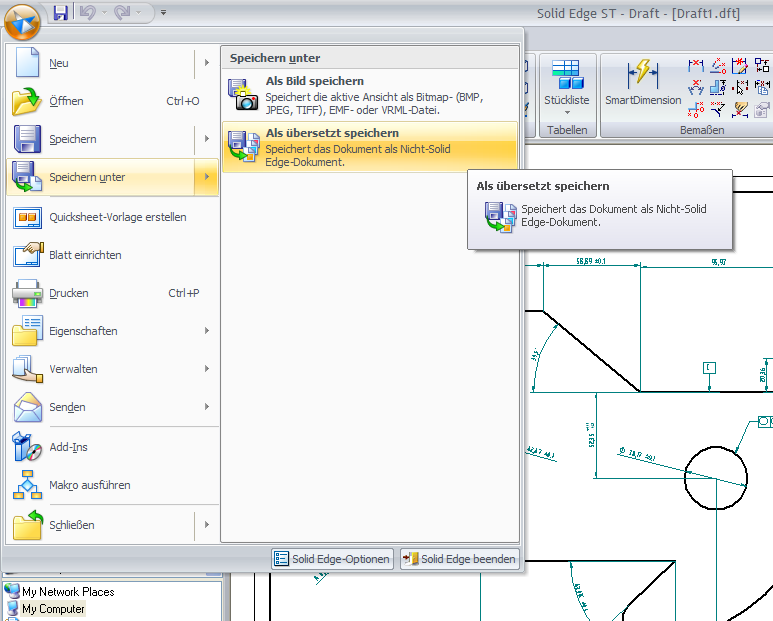The height and width of the screenshot is (621, 773).
Task: Select the SmartDimension tool
Action: coord(642,85)
